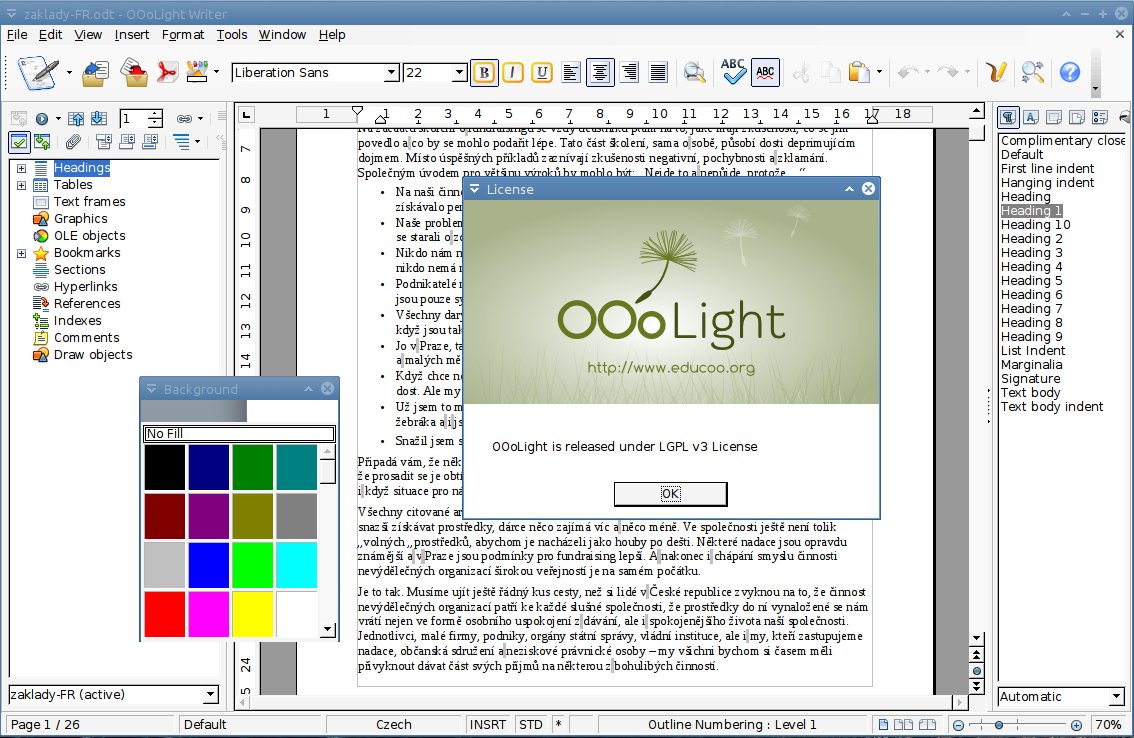This screenshot has width=1134, height=738.
Task: Adjust the zoom slider handle
Action: pos(999,725)
